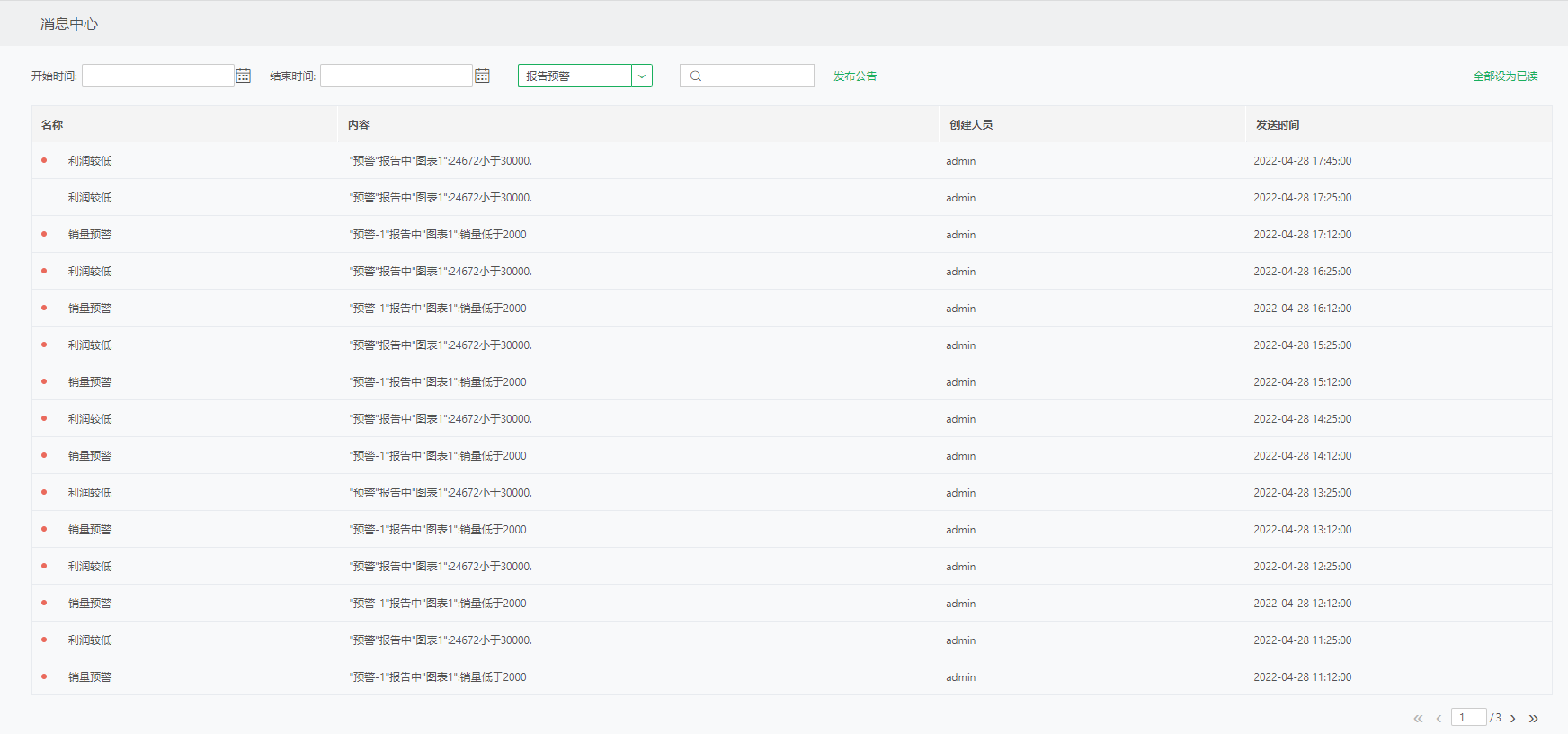This screenshot has width=1568, height=734.
Task: Mark all messages read via 全部设为已读
Action: (1505, 76)
